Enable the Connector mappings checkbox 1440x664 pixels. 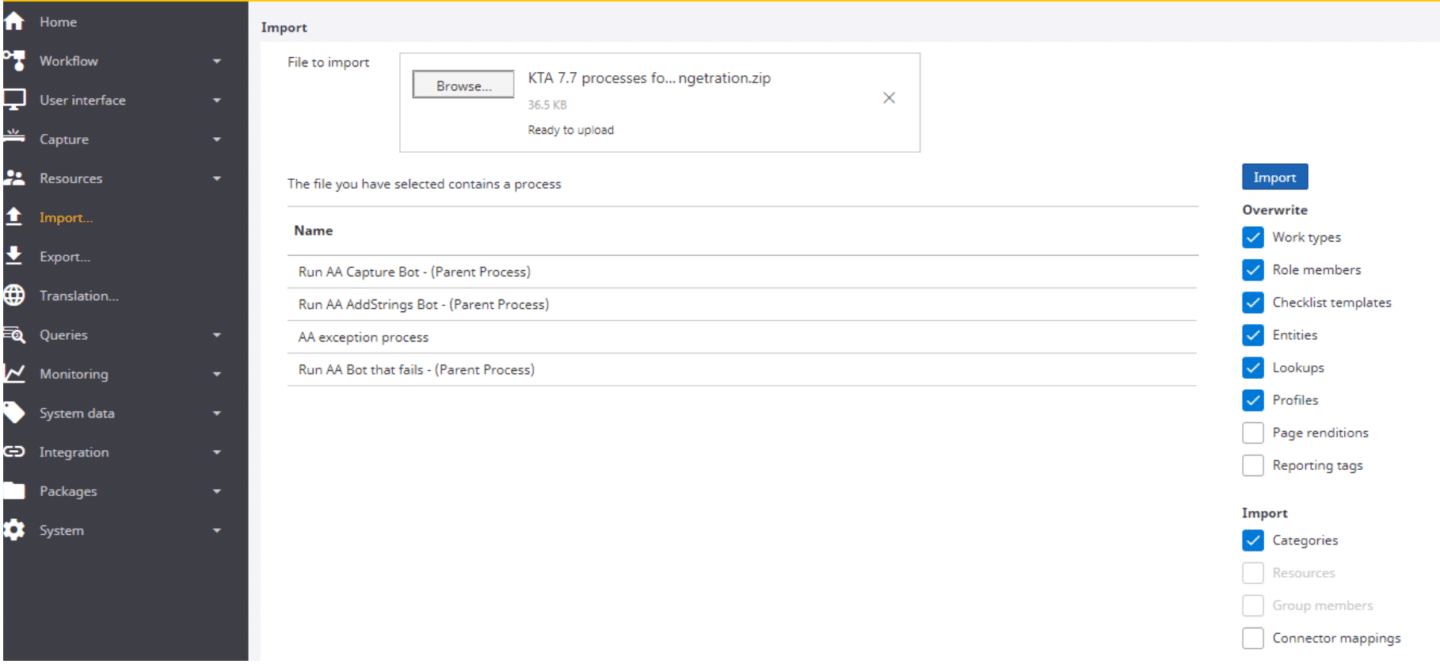coord(1252,638)
